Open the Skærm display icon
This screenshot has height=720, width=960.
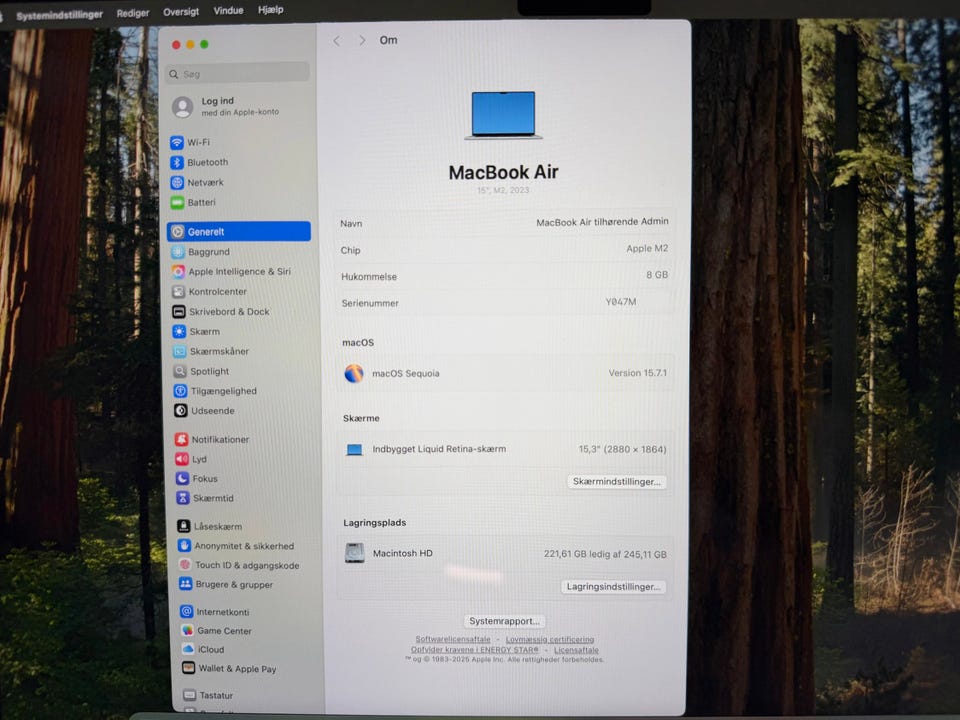[x=179, y=331]
